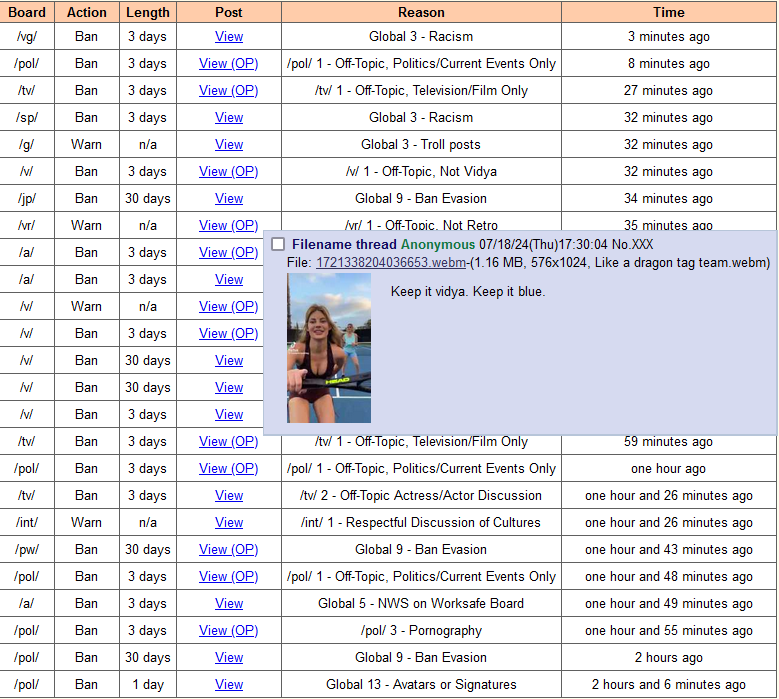Click the /jp/ board cell

27,198
